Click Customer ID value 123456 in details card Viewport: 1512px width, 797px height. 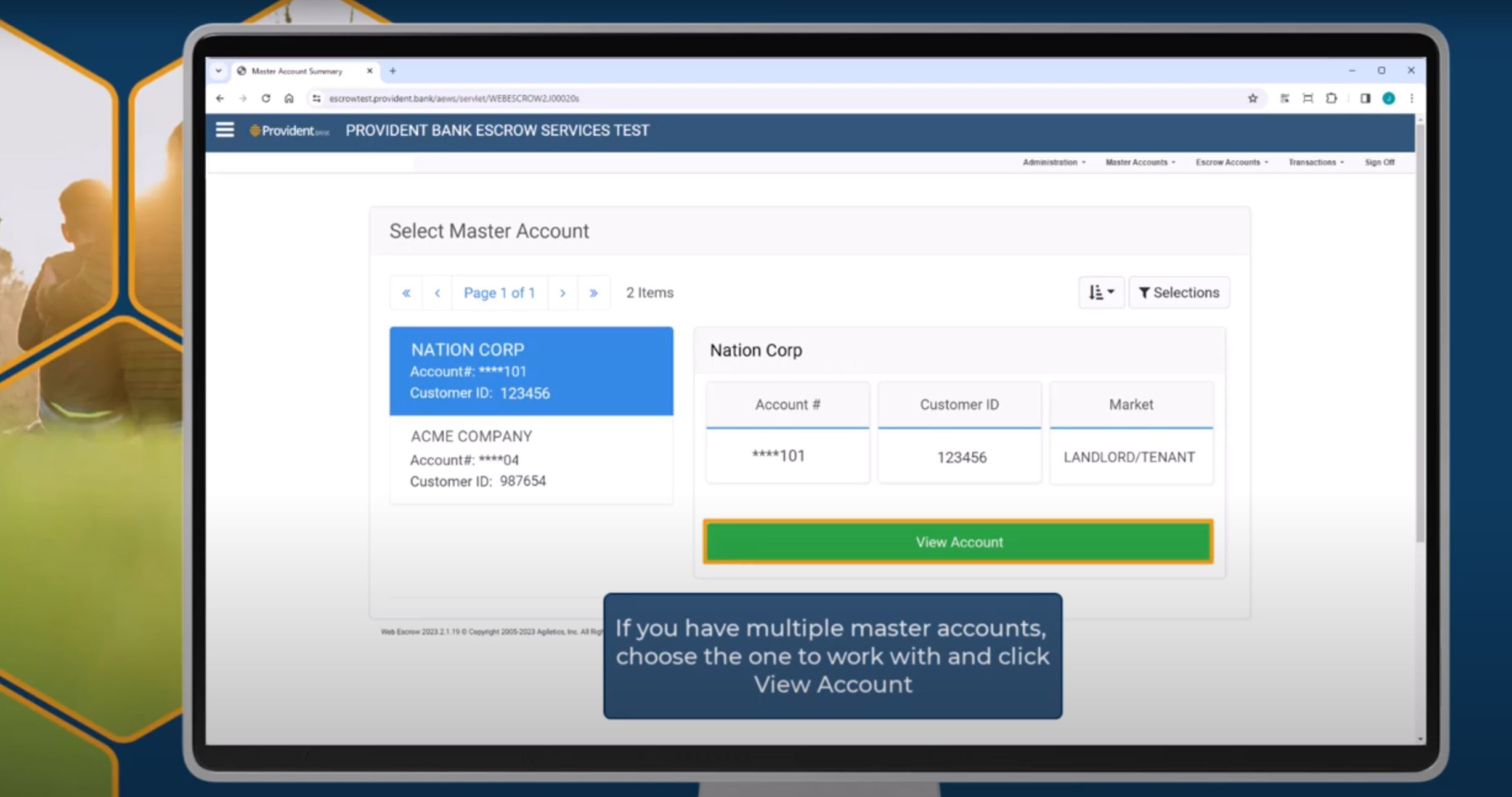(x=962, y=457)
